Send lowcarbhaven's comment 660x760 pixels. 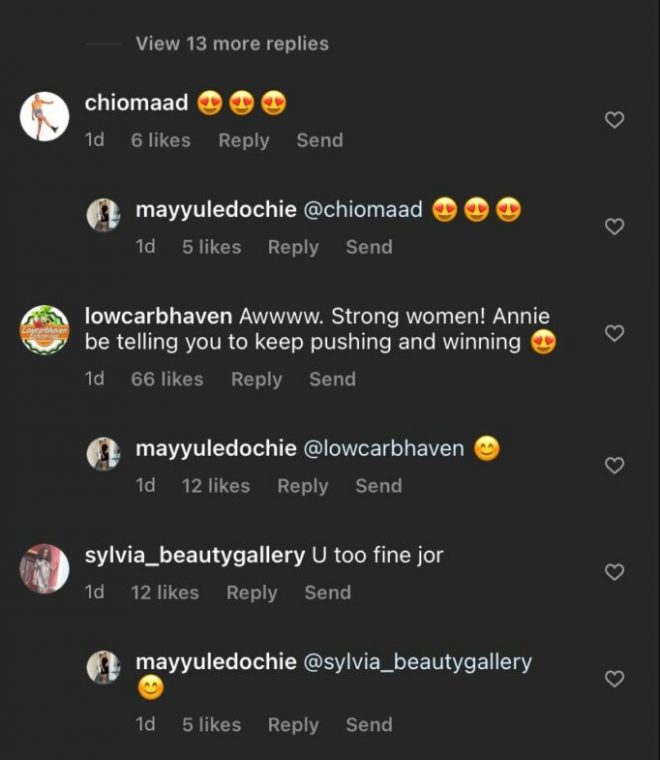click(332, 379)
